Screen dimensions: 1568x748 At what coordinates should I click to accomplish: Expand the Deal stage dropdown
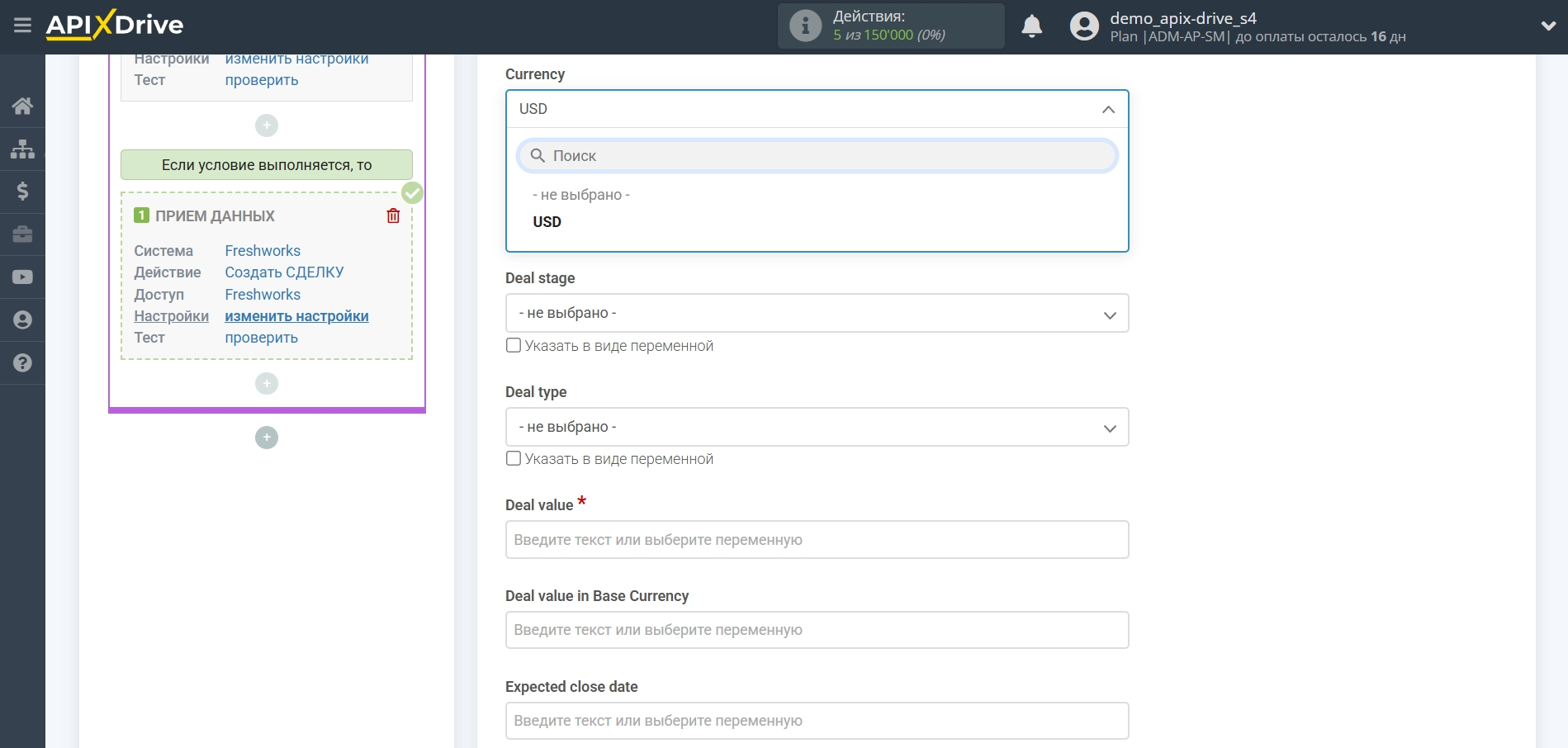click(x=816, y=314)
